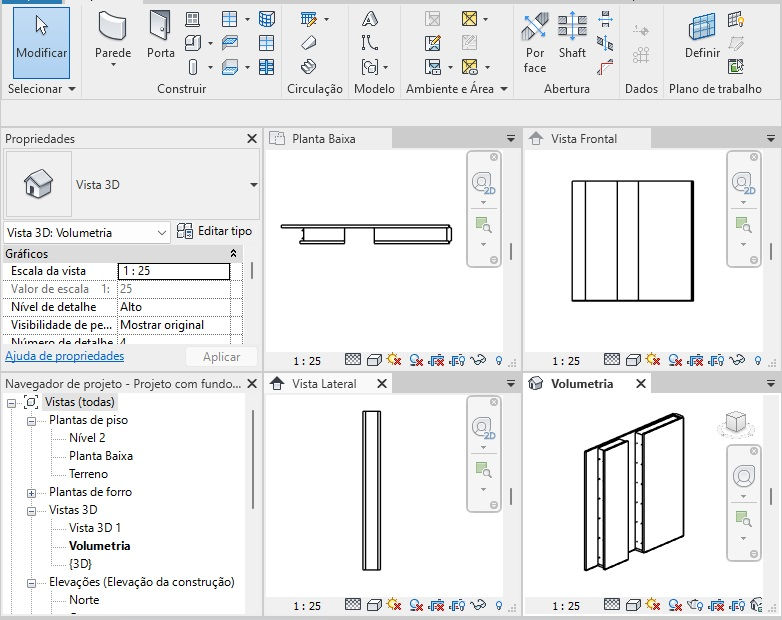Click the Aplicar button

[x=221, y=357]
